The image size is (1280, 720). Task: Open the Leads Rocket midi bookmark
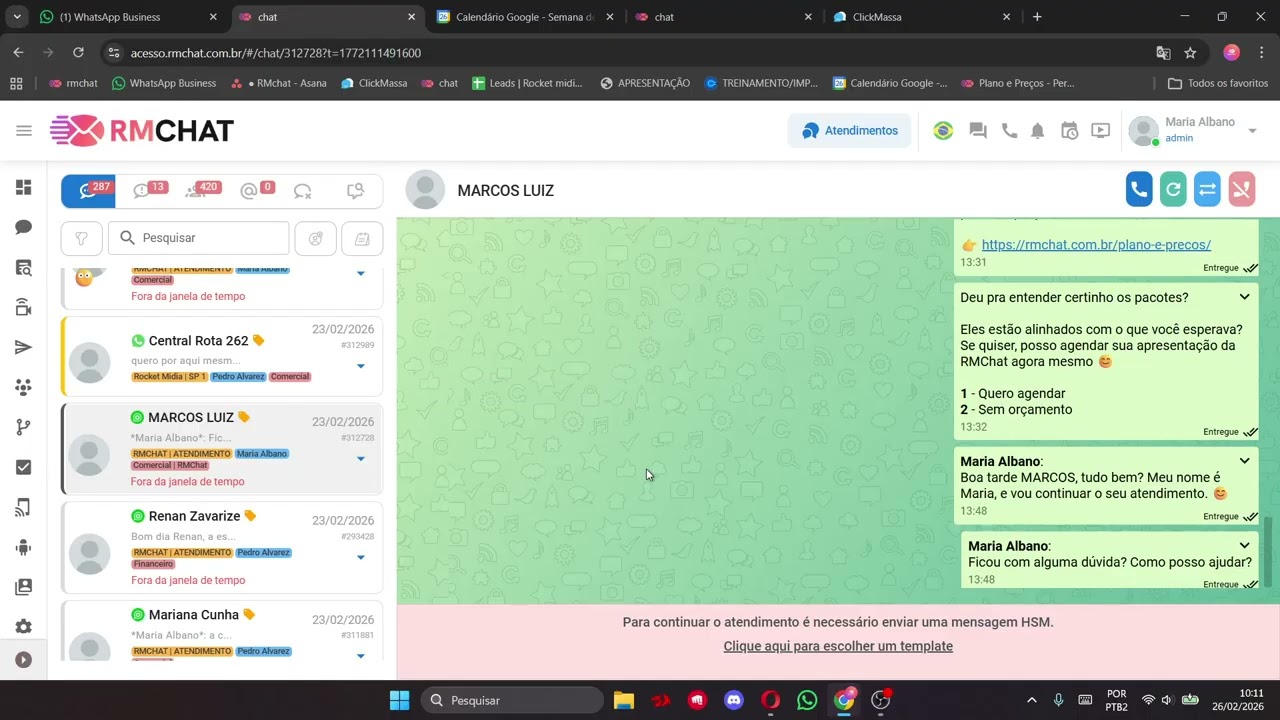527,83
